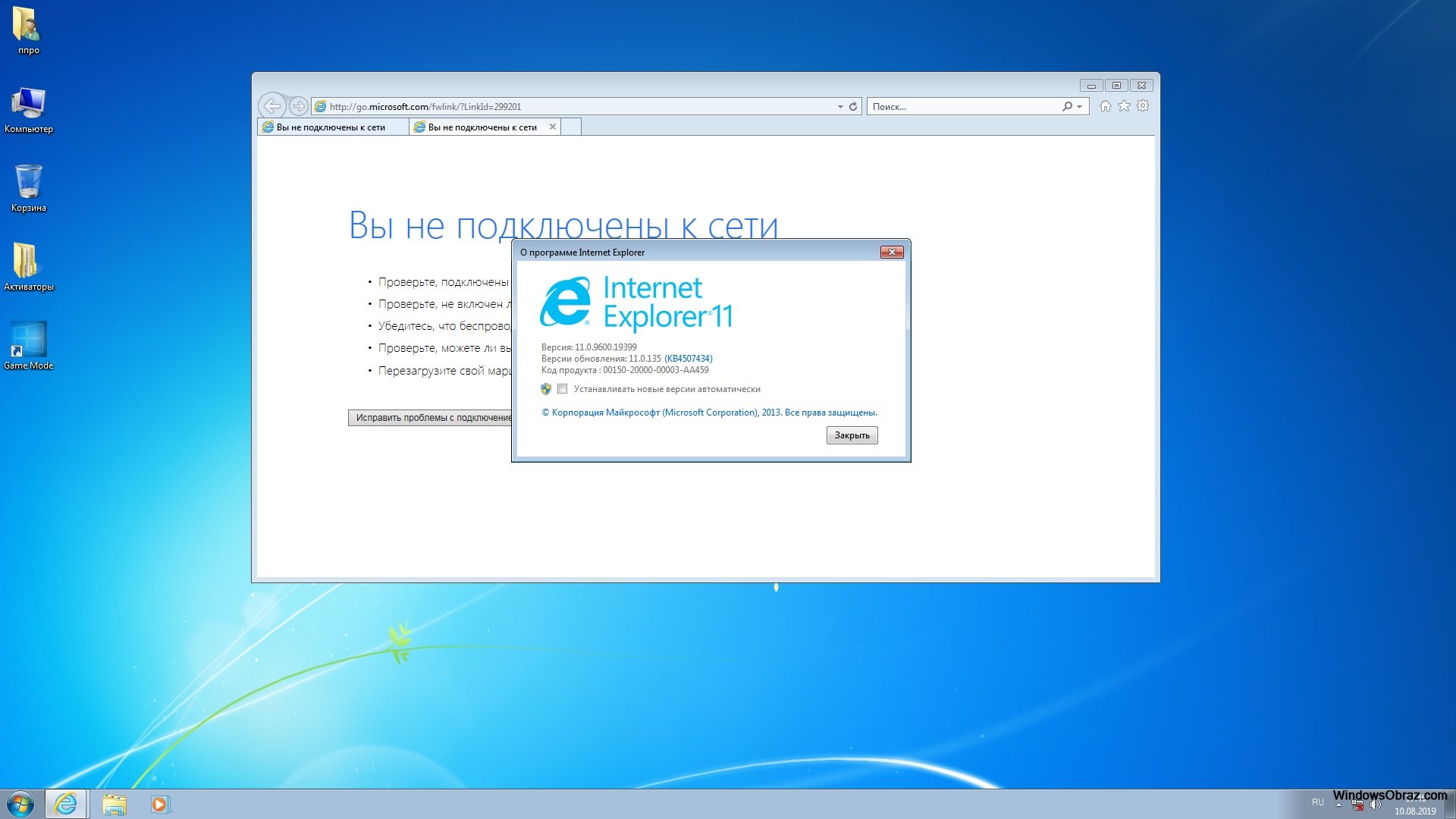The height and width of the screenshot is (819, 1456).
Task: Click the search magnifier icon
Action: click(1067, 106)
